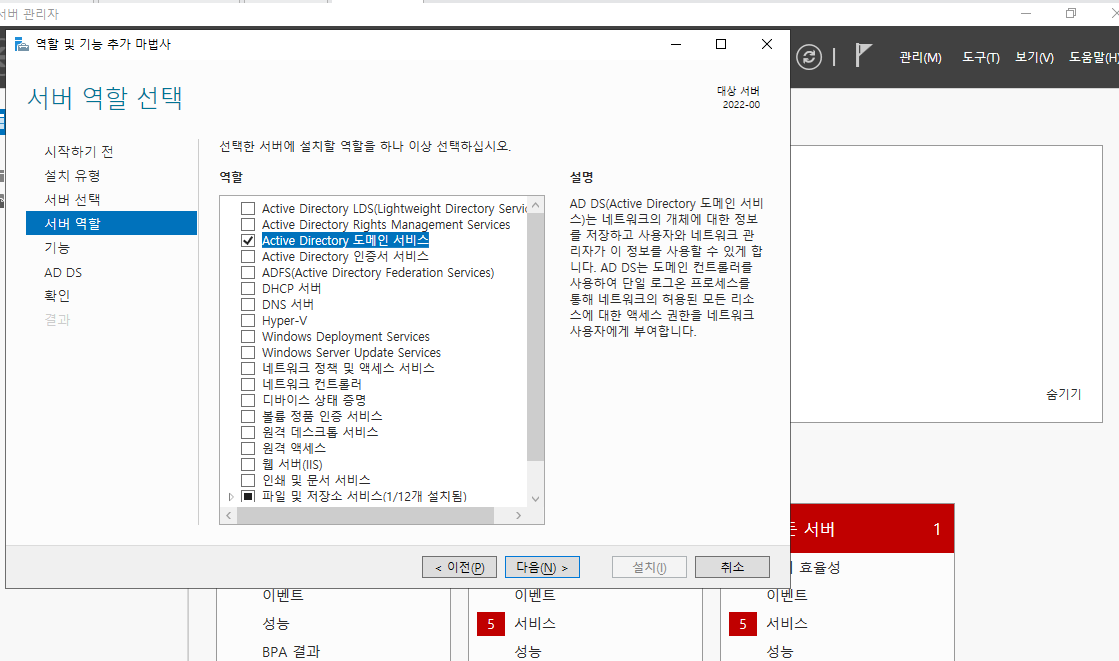Go to 시작하기 전 wizard step
The height and width of the screenshot is (661, 1119).
[x=79, y=151]
